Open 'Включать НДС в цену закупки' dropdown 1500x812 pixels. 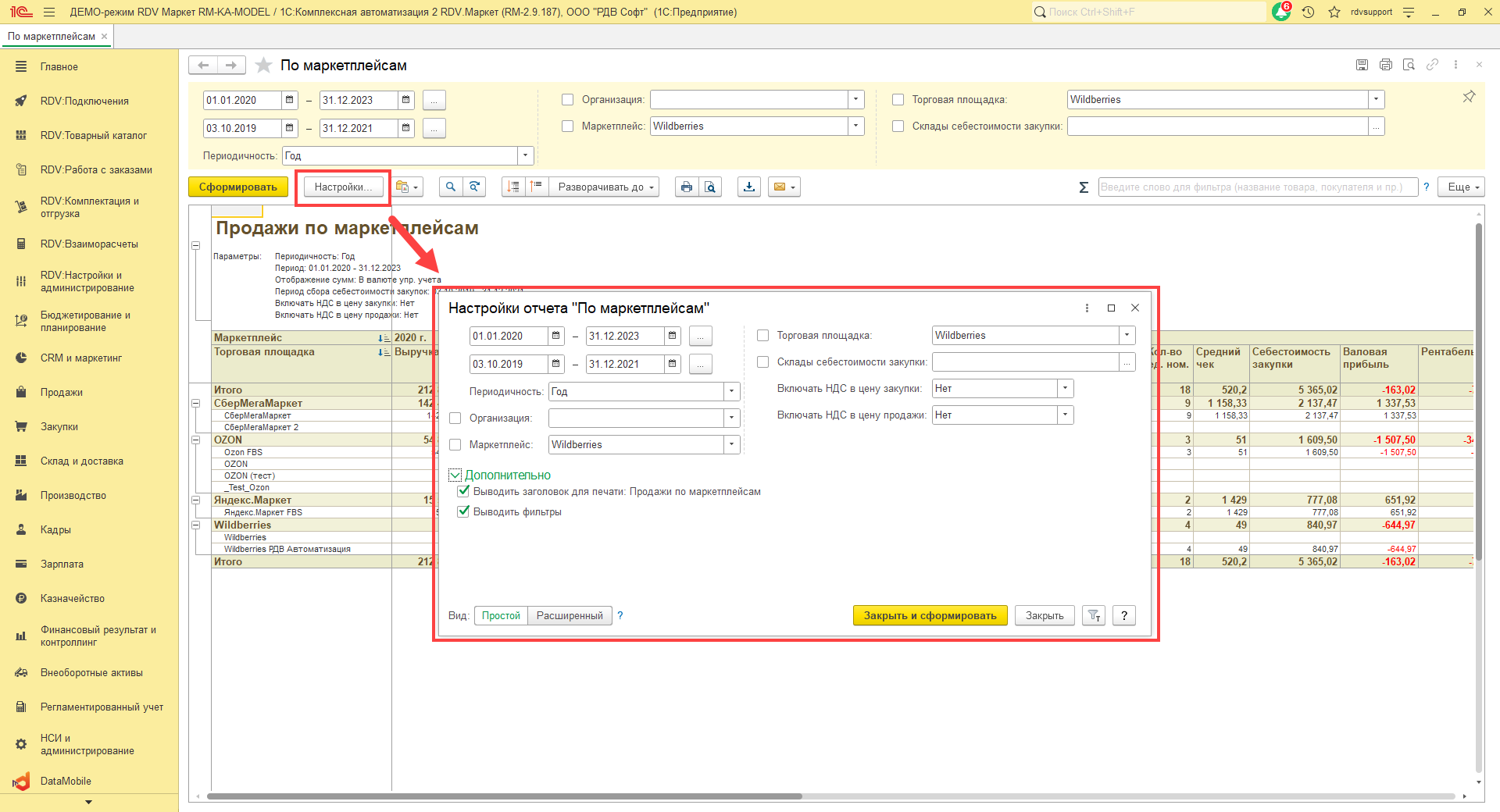coord(1065,389)
